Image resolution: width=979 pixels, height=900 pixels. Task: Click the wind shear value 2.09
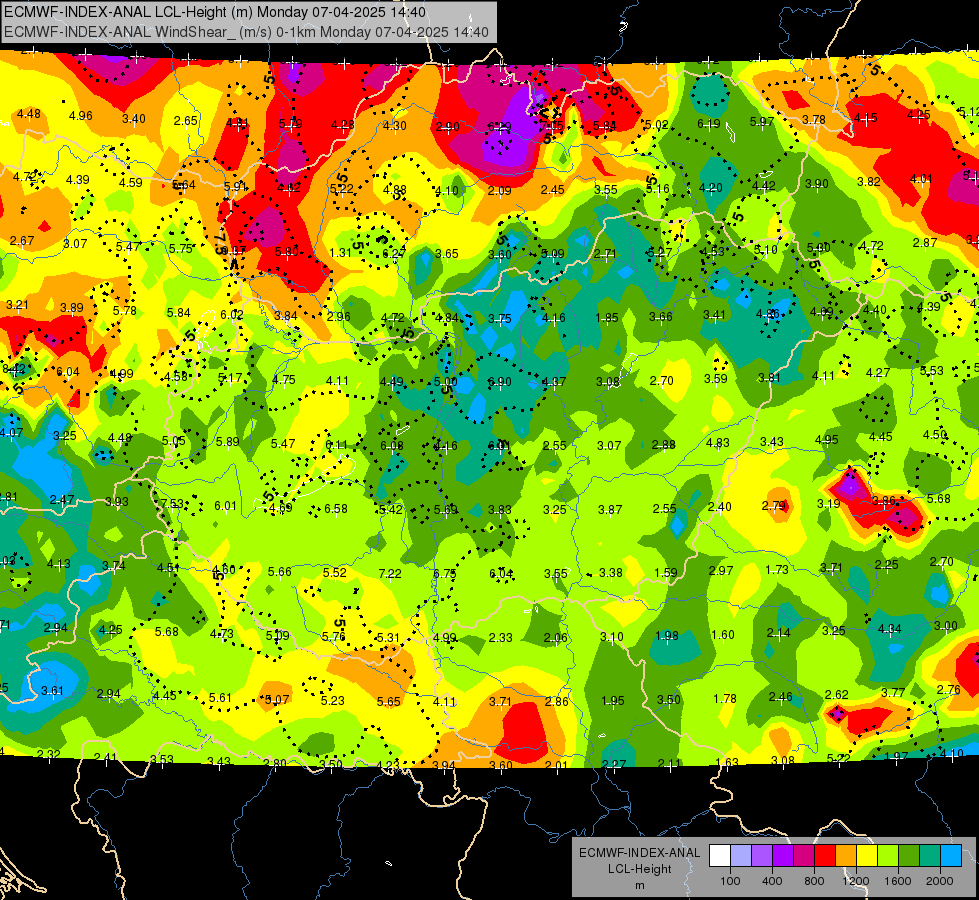point(499,190)
